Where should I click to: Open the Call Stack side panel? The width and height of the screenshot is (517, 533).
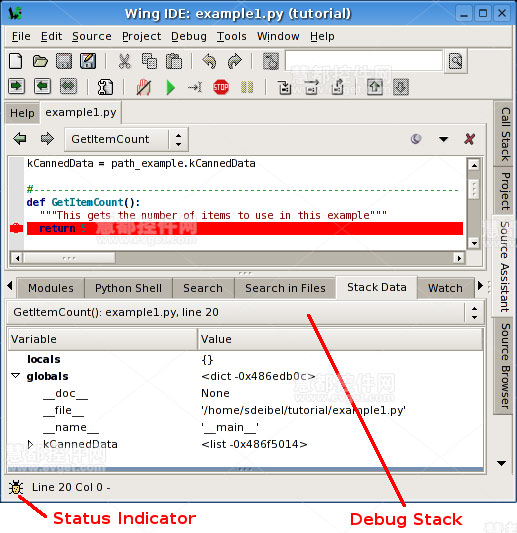505,134
